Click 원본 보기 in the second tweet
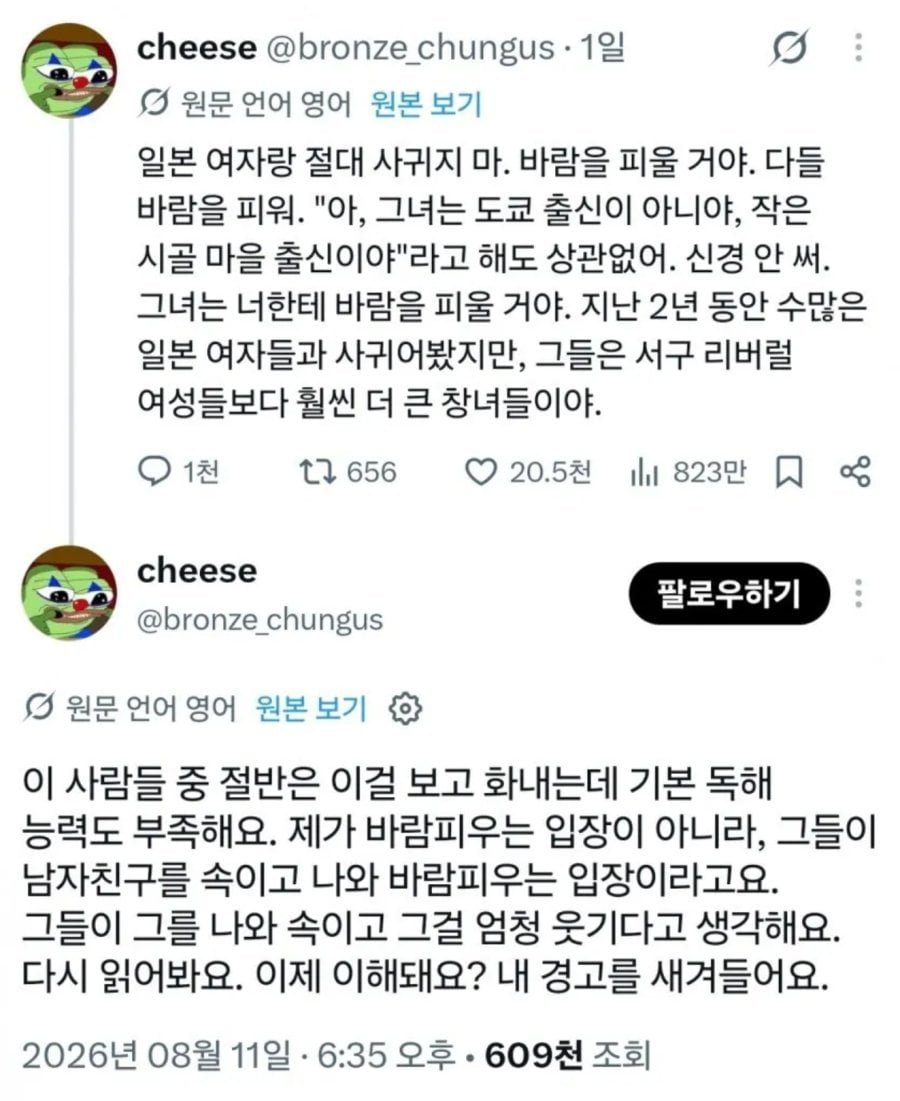 coord(310,708)
